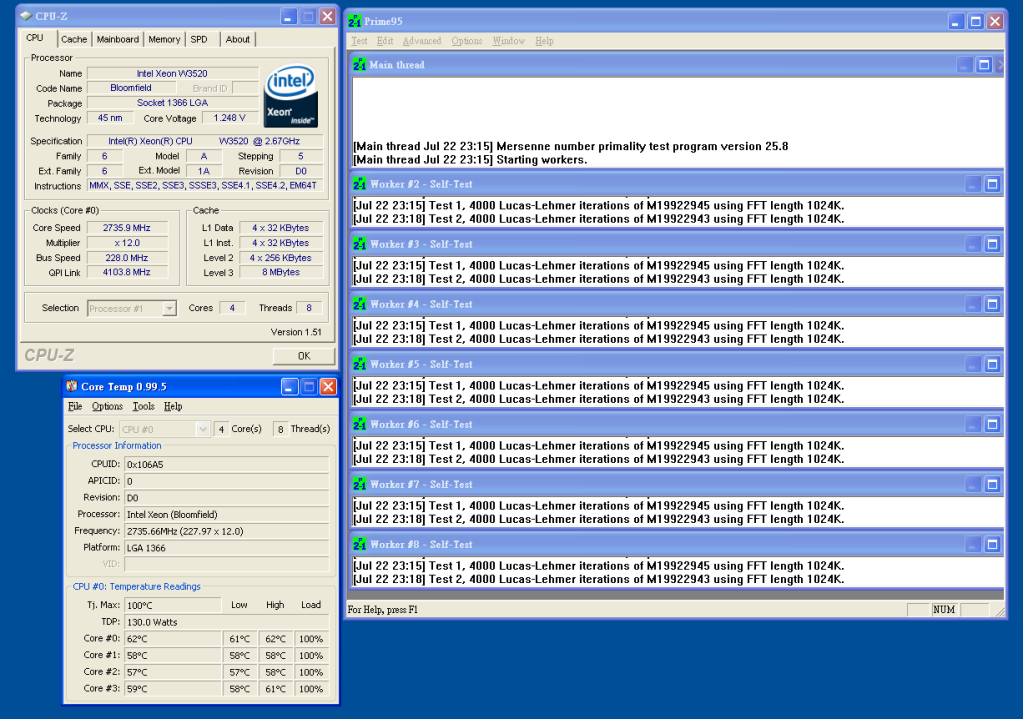Minimize the Worker #2 child window
The image size is (1023, 719).
tap(973, 184)
